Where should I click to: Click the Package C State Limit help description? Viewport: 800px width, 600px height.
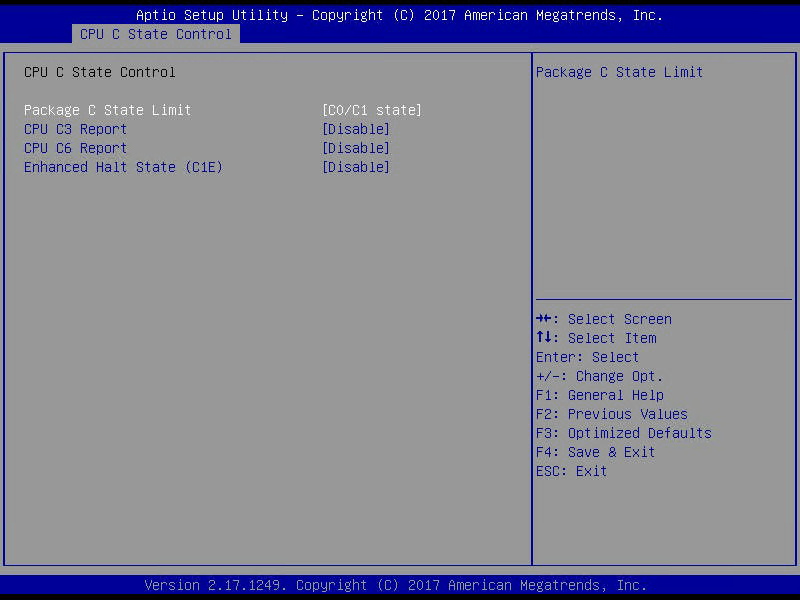(x=619, y=72)
